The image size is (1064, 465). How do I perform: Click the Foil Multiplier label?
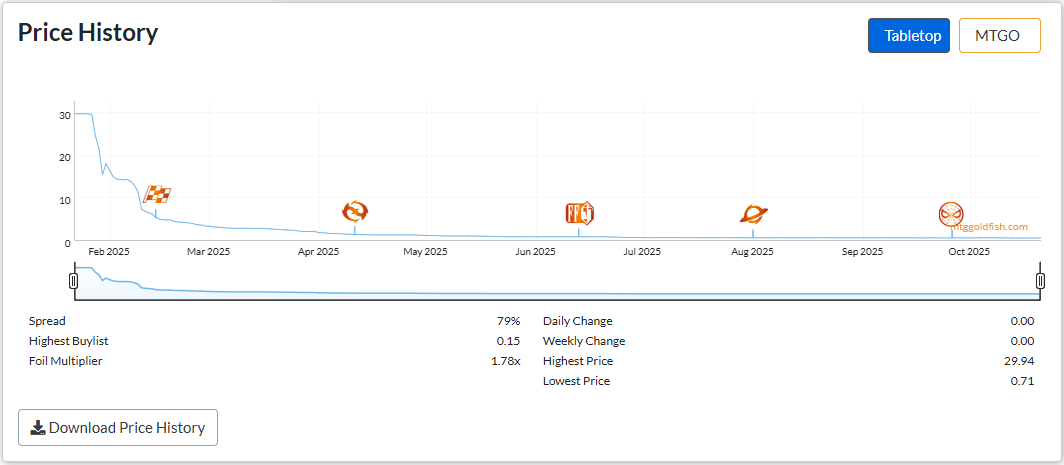[66, 361]
